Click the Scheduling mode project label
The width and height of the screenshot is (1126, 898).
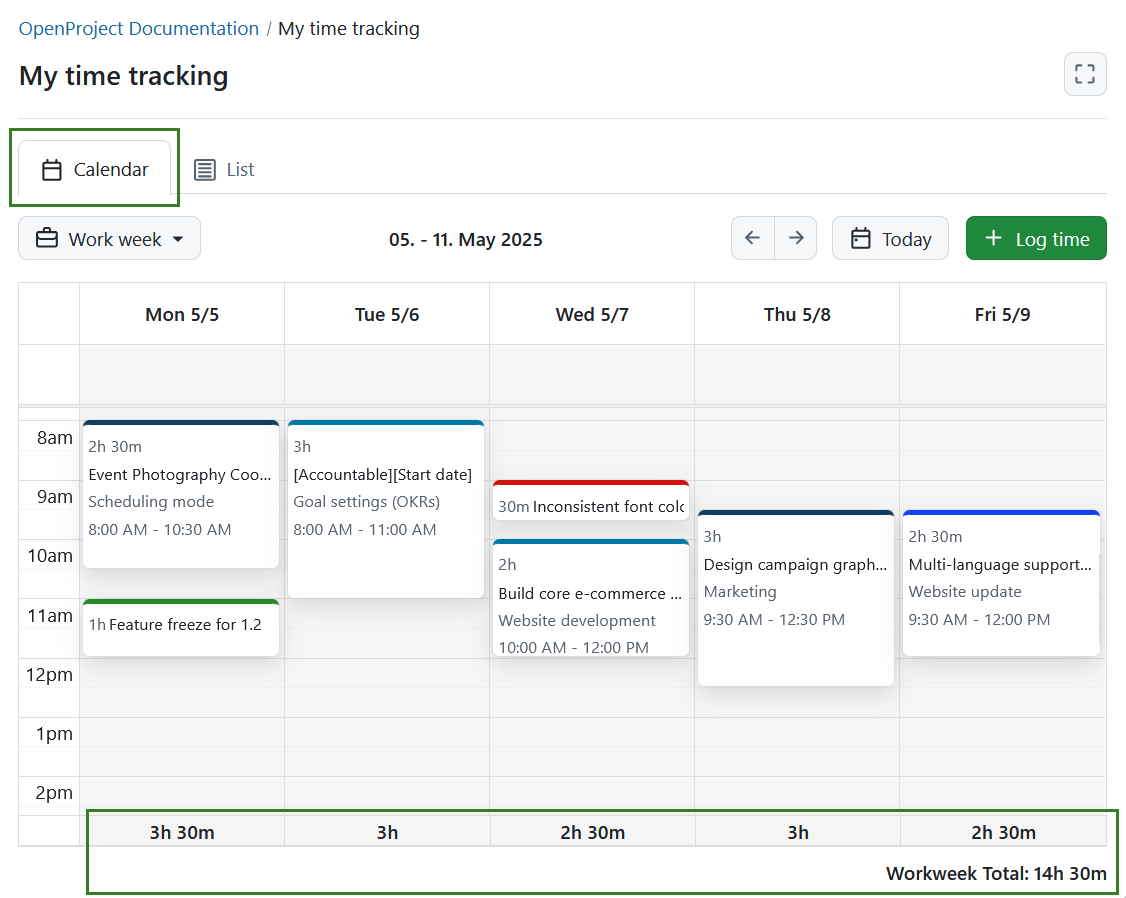(x=151, y=502)
